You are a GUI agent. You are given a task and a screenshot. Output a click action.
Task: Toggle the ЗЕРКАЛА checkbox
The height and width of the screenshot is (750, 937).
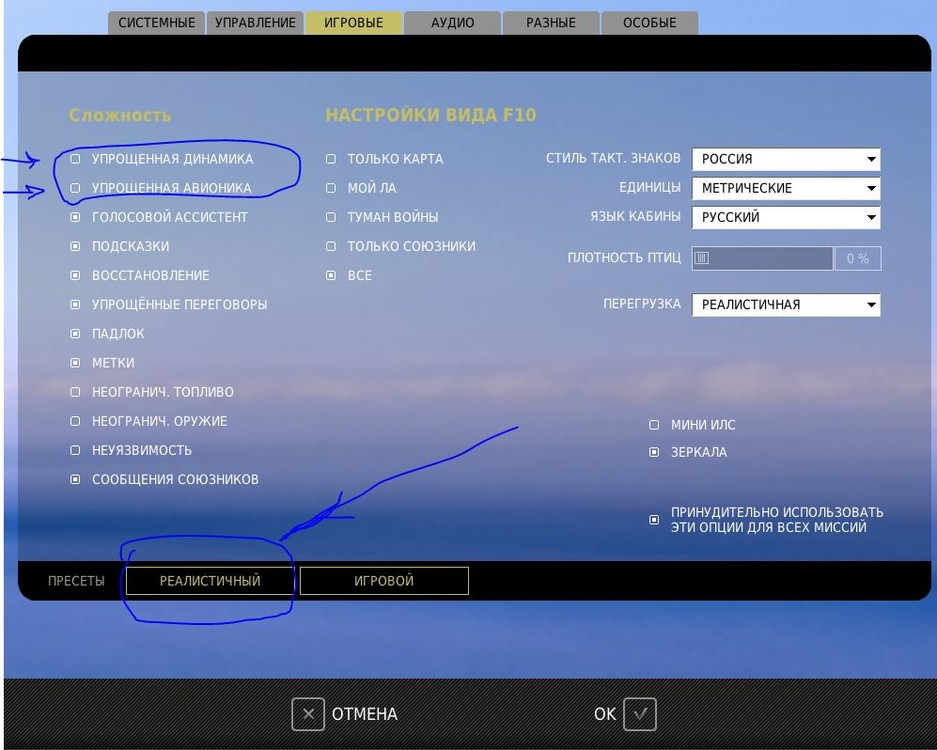pyautogui.click(x=654, y=452)
